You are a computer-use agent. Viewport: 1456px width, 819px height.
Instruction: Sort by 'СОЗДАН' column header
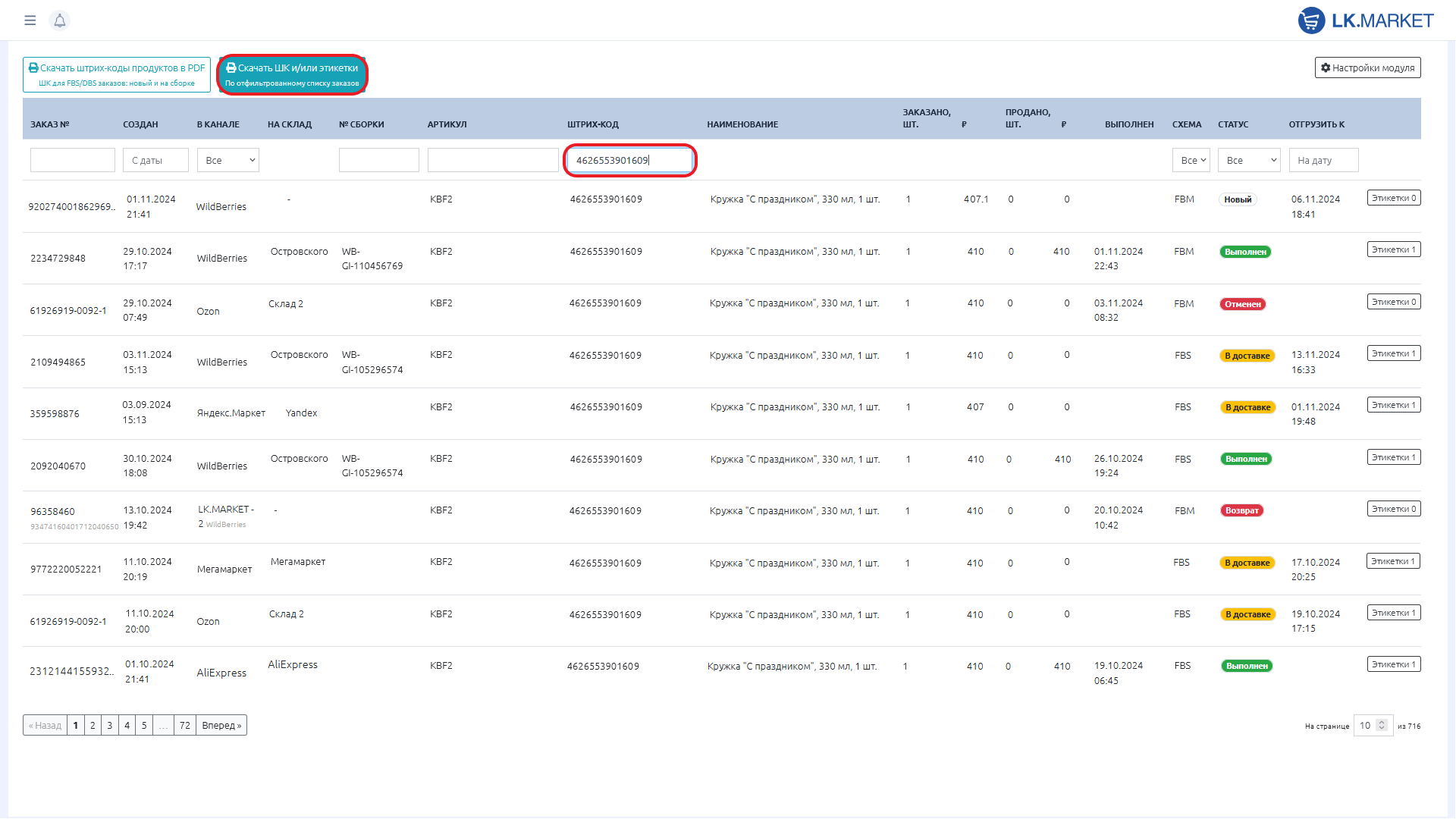pos(140,124)
